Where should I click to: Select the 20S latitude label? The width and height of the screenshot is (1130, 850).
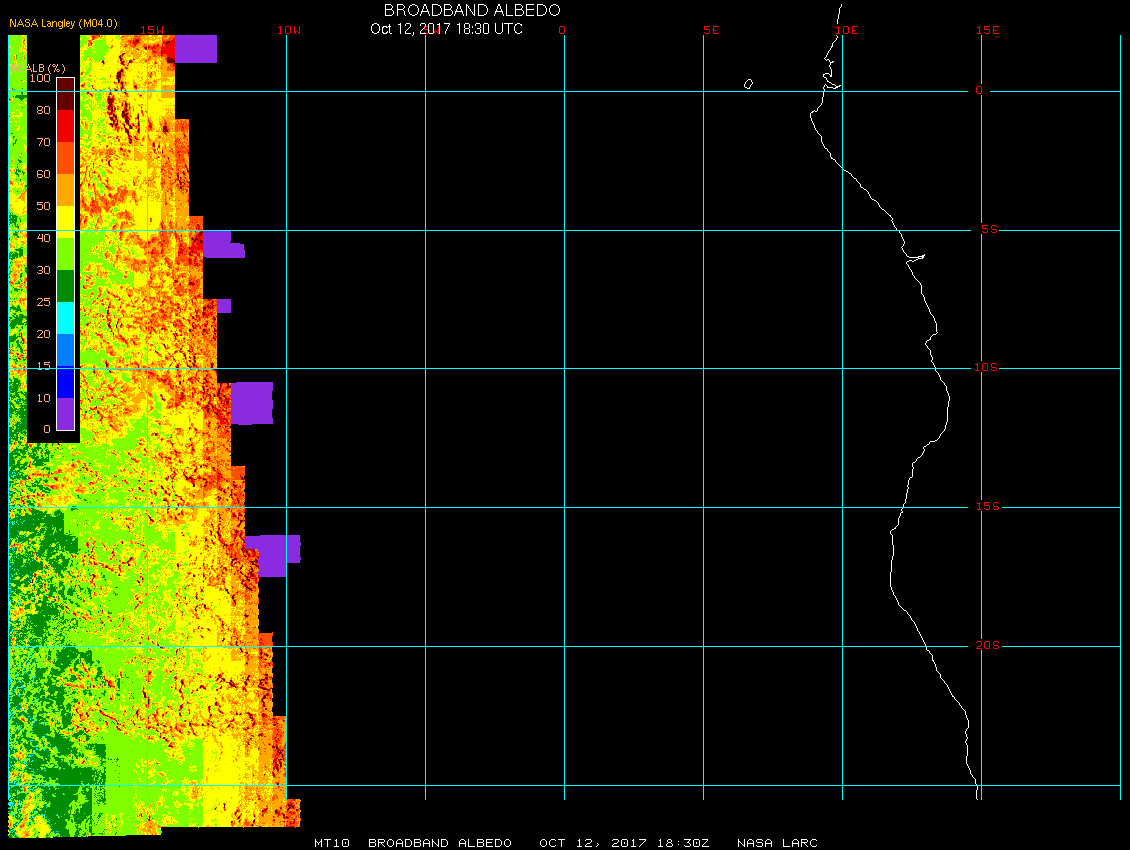point(986,646)
